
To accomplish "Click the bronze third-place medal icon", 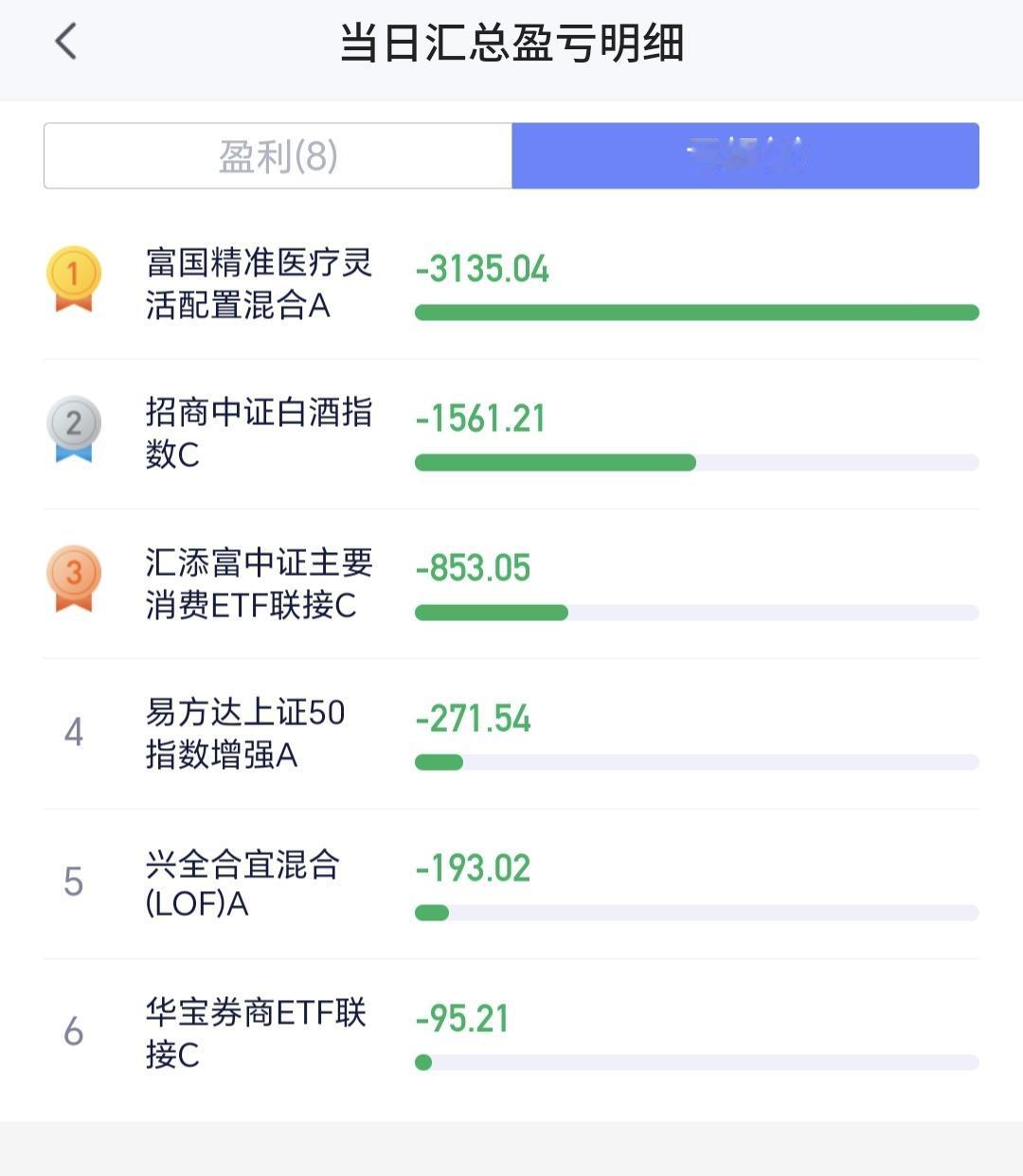I will pos(74,579).
